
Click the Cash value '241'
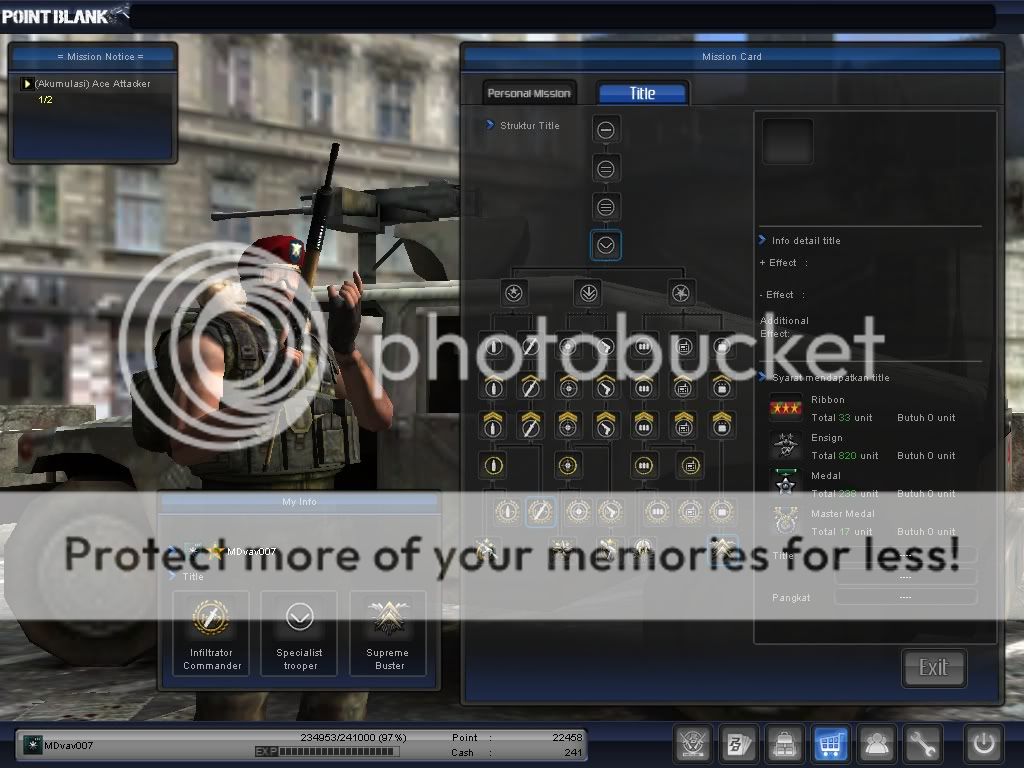click(573, 752)
